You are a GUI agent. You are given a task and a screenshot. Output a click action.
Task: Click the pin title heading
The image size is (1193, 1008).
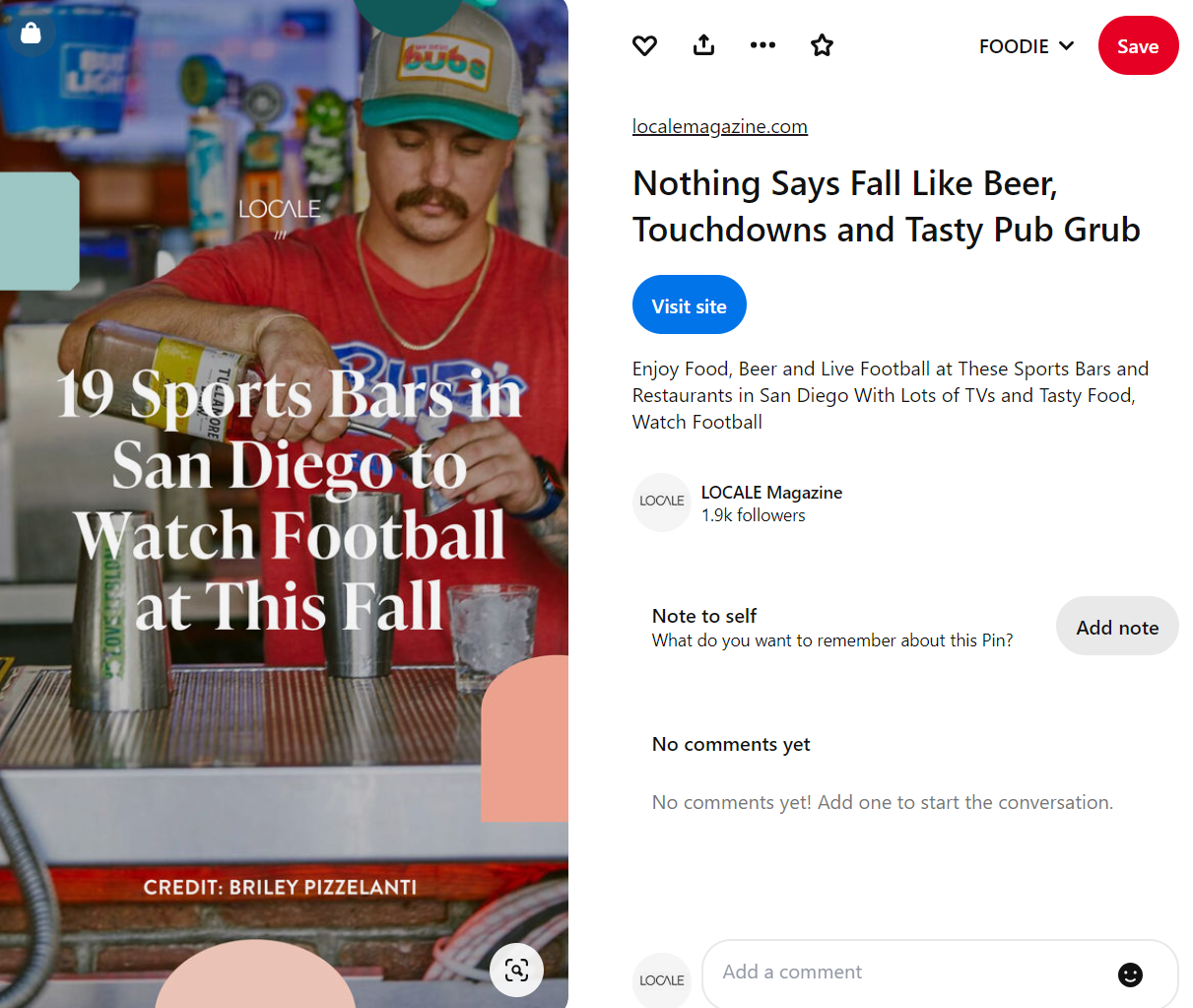click(x=885, y=207)
